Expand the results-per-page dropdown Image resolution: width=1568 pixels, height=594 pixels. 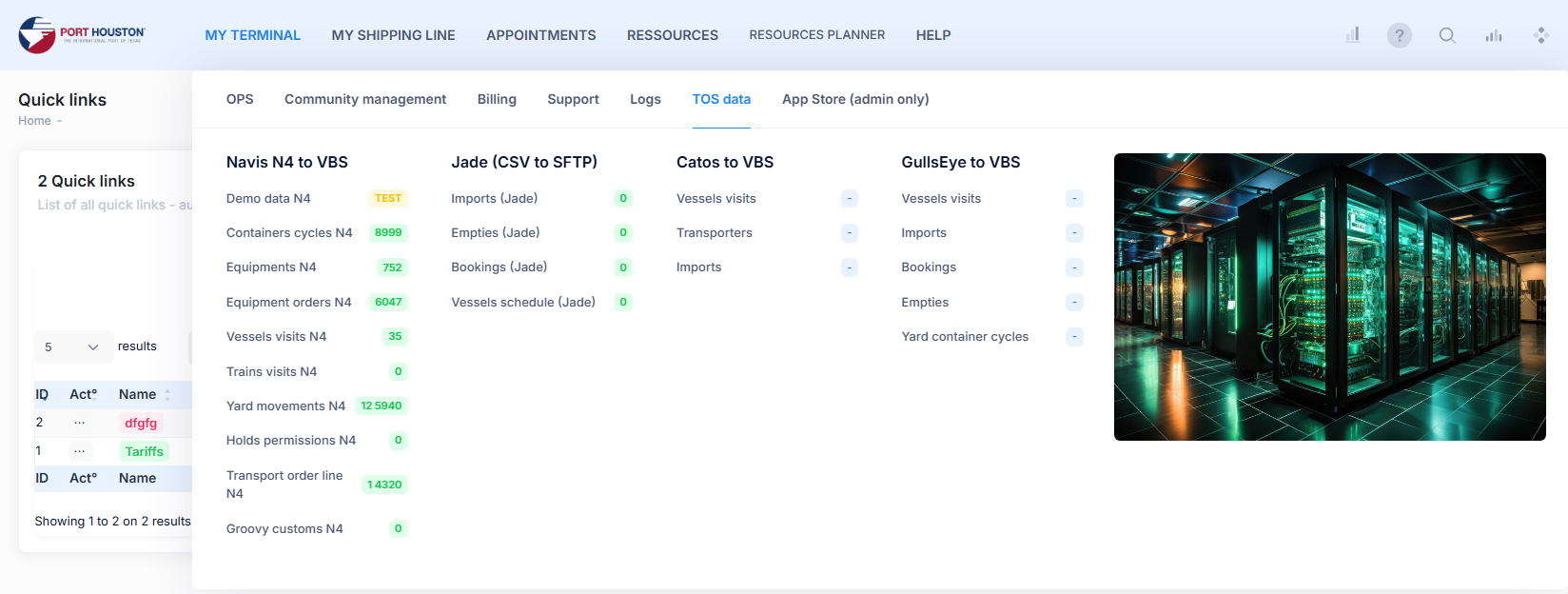(72, 347)
